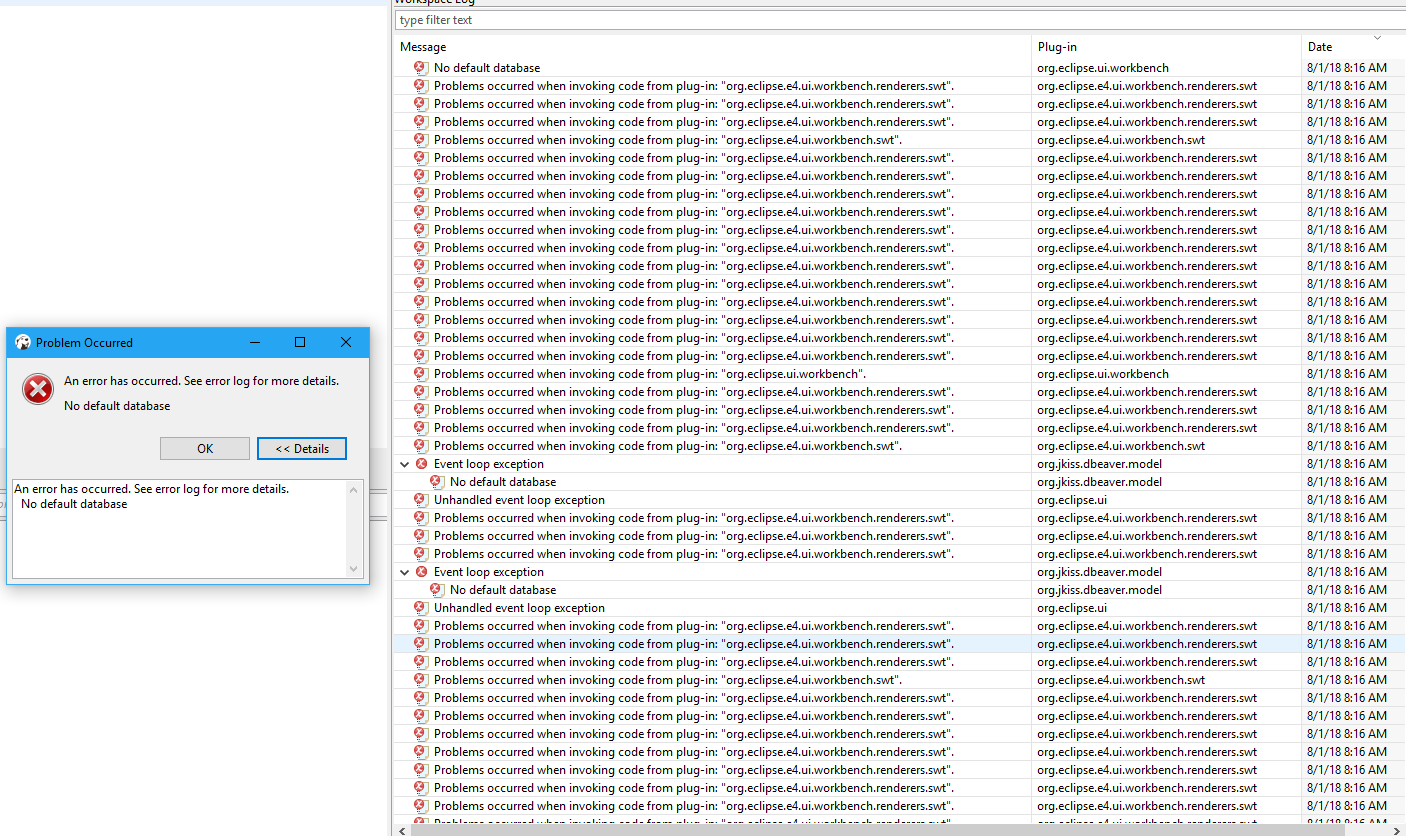Collapse the second "Event loop exception" entry
The width and height of the screenshot is (1406, 836).
(x=404, y=571)
